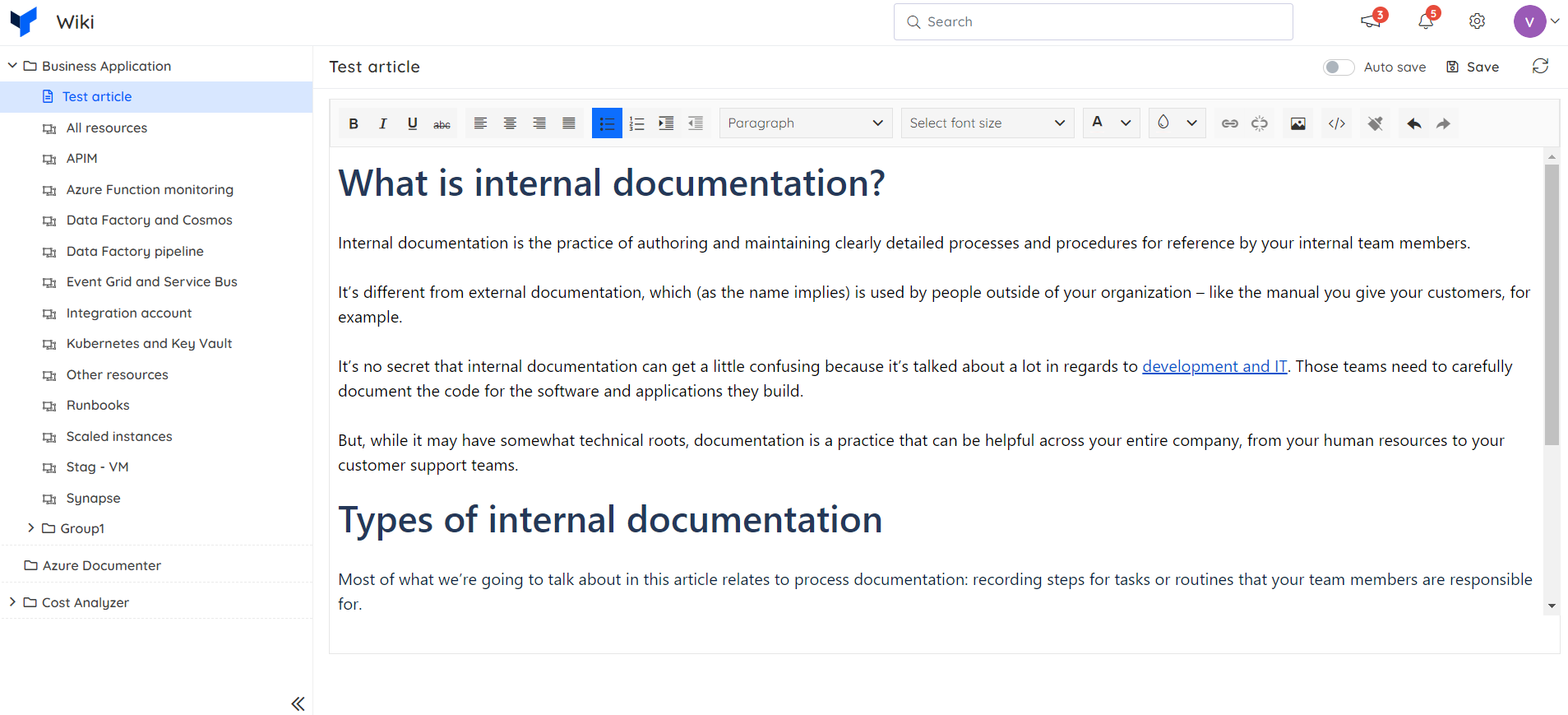Click the 'What is internal documentation?' heading
The image size is (1568, 715).
coord(612,183)
